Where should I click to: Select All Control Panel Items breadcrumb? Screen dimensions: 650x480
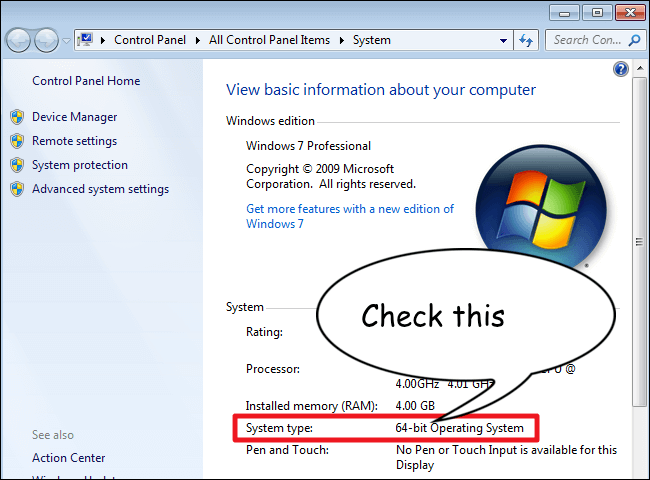269,40
